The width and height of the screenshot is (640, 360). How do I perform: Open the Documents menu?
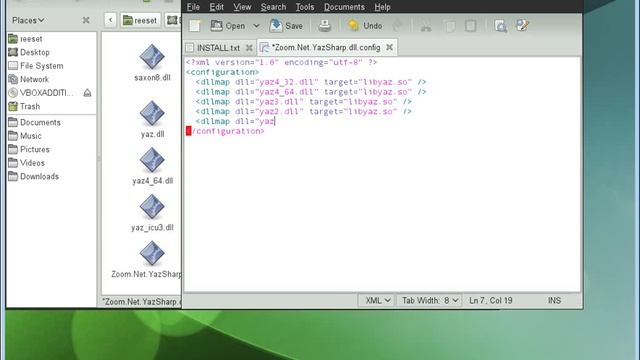344,7
